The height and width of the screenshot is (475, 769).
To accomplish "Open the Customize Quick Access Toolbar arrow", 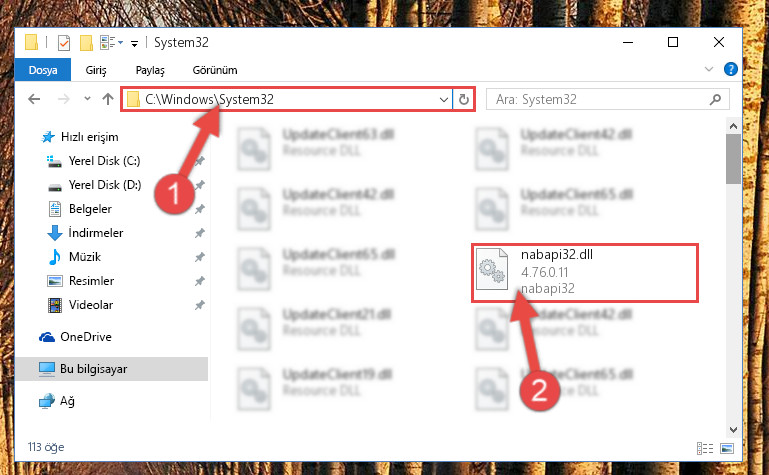I will pos(134,44).
